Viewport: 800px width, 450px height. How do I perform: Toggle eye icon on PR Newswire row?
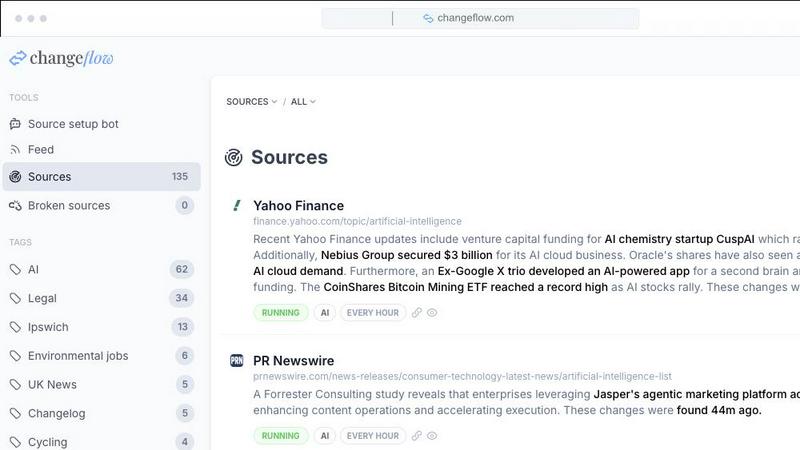coord(432,436)
